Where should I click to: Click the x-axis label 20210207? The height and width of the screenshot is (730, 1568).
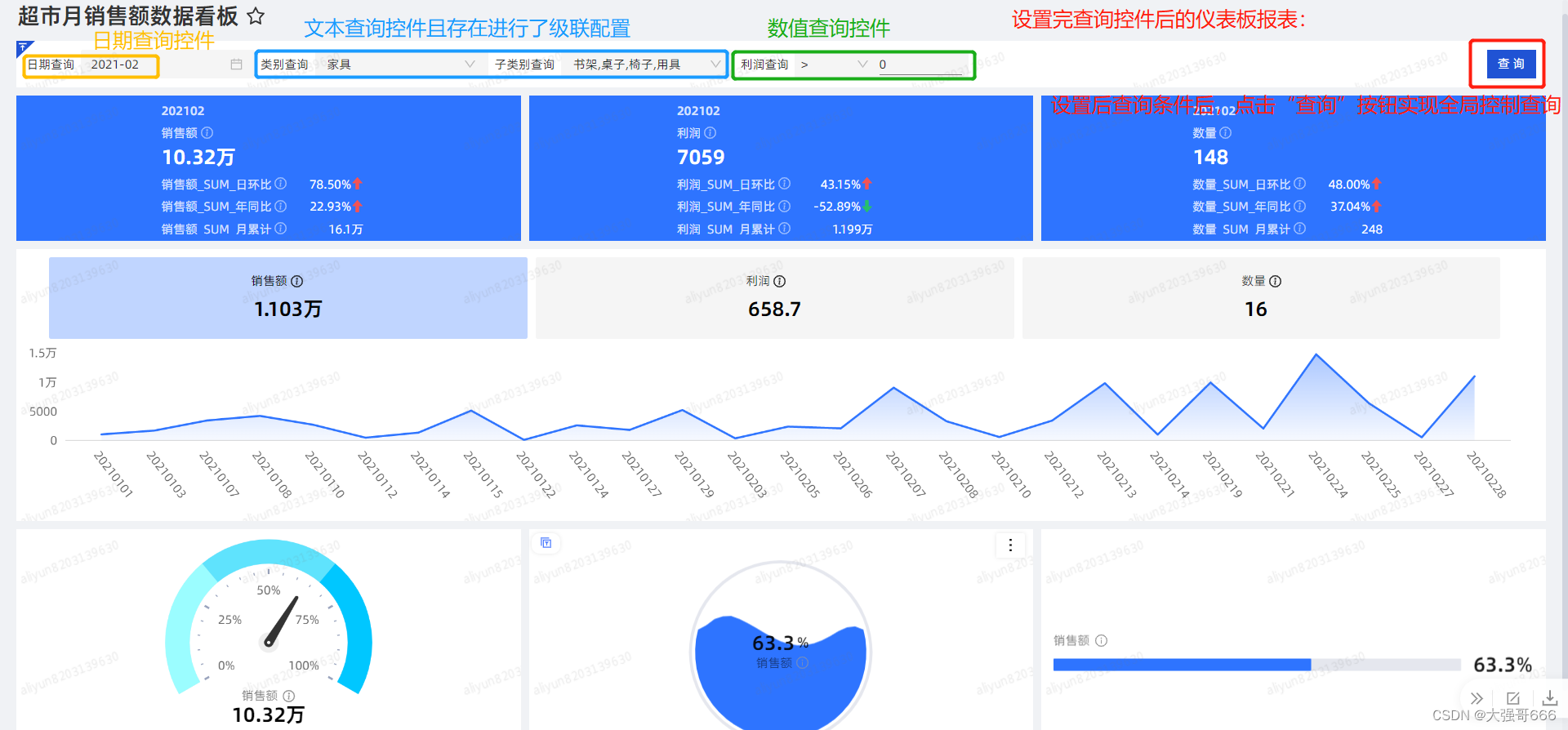coord(906,474)
